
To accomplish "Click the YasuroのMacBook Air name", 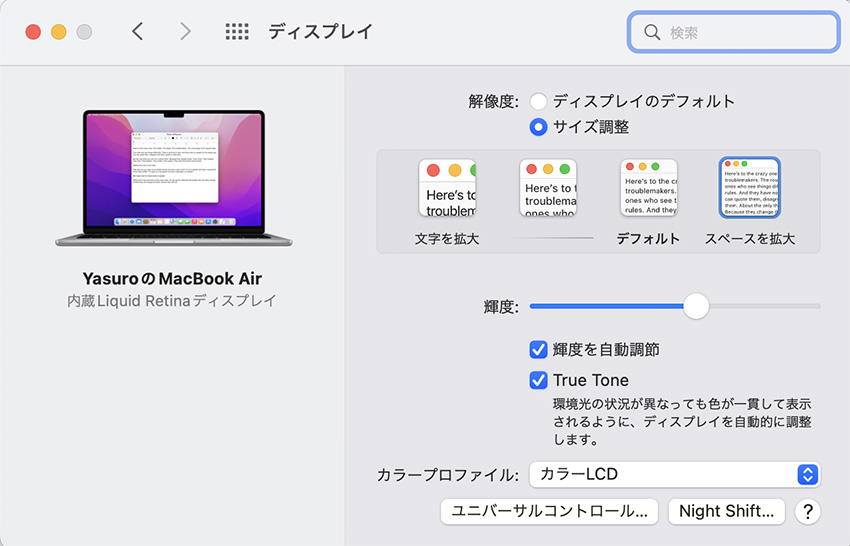I will pyautogui.click(x=172, y=279).
